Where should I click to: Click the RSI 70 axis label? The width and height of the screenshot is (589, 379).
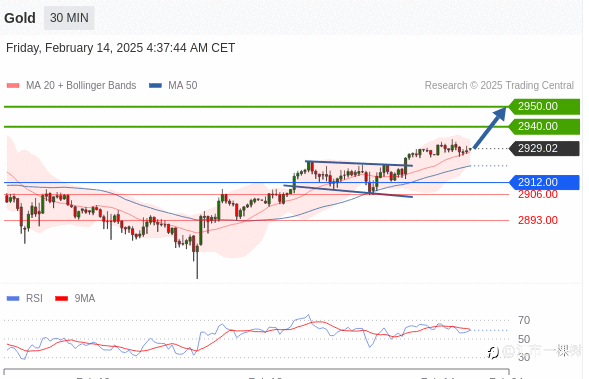(524, 320)
